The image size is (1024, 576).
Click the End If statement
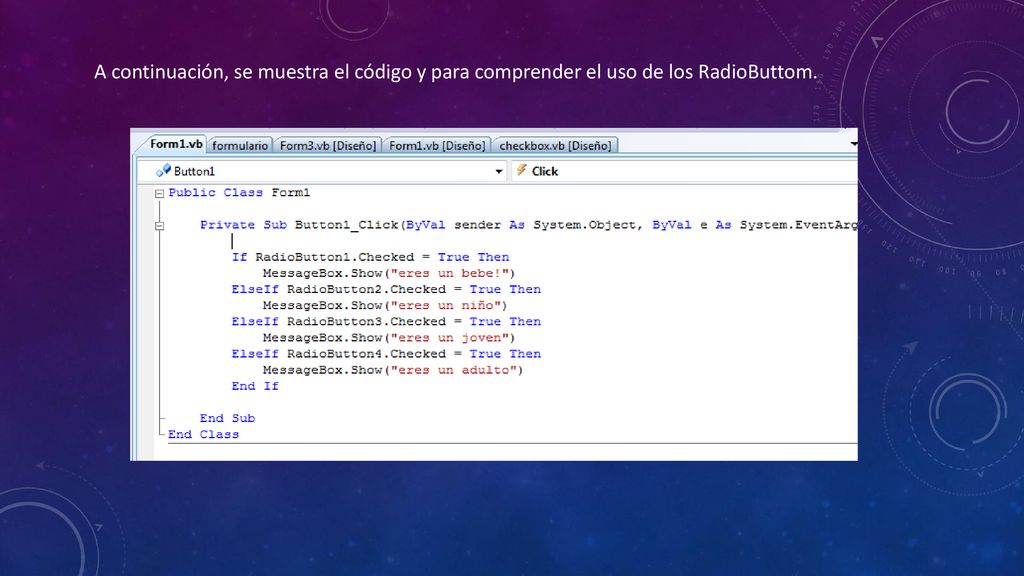click(x=255, y=386)
